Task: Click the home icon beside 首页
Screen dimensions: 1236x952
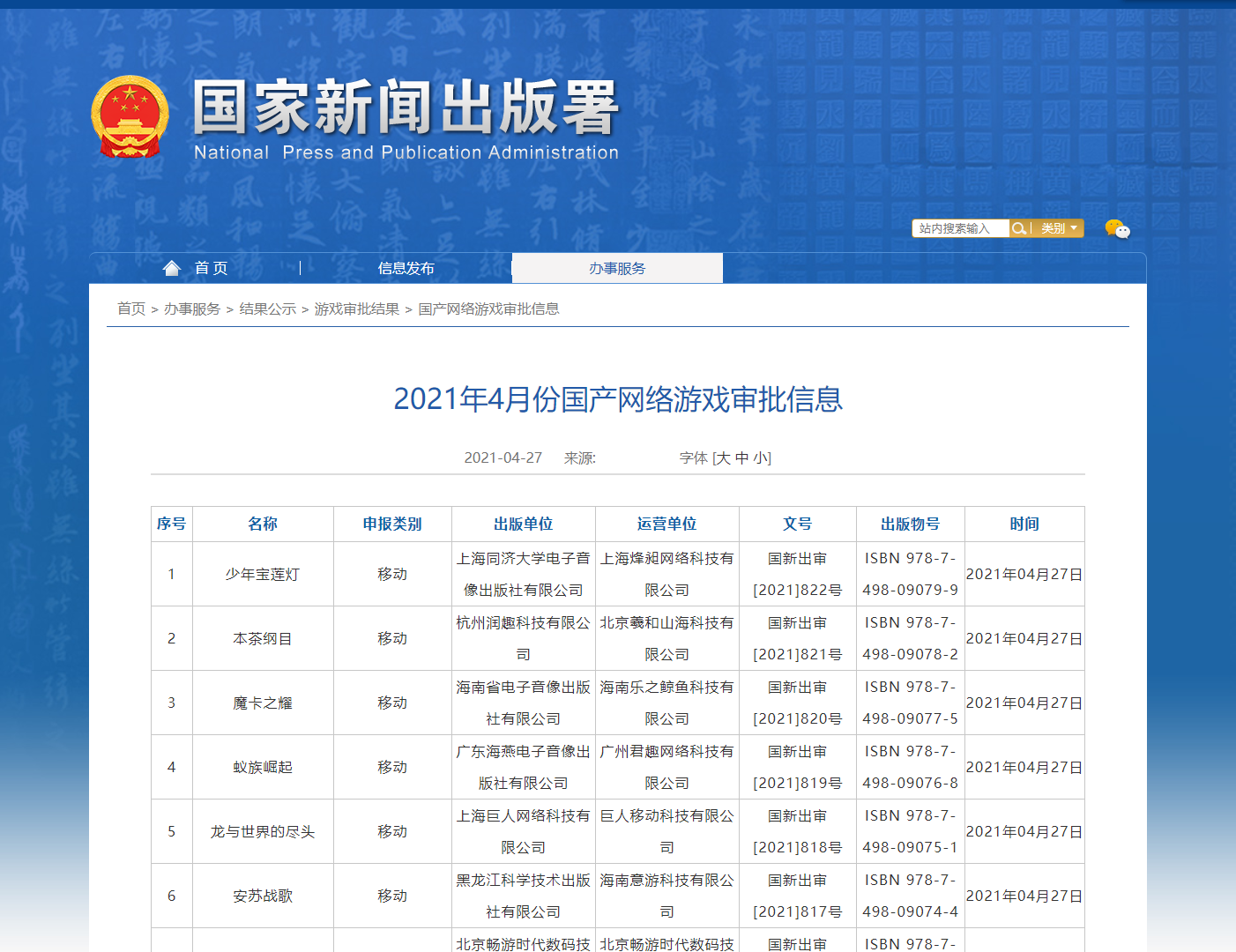Action: tap(172, 268)
